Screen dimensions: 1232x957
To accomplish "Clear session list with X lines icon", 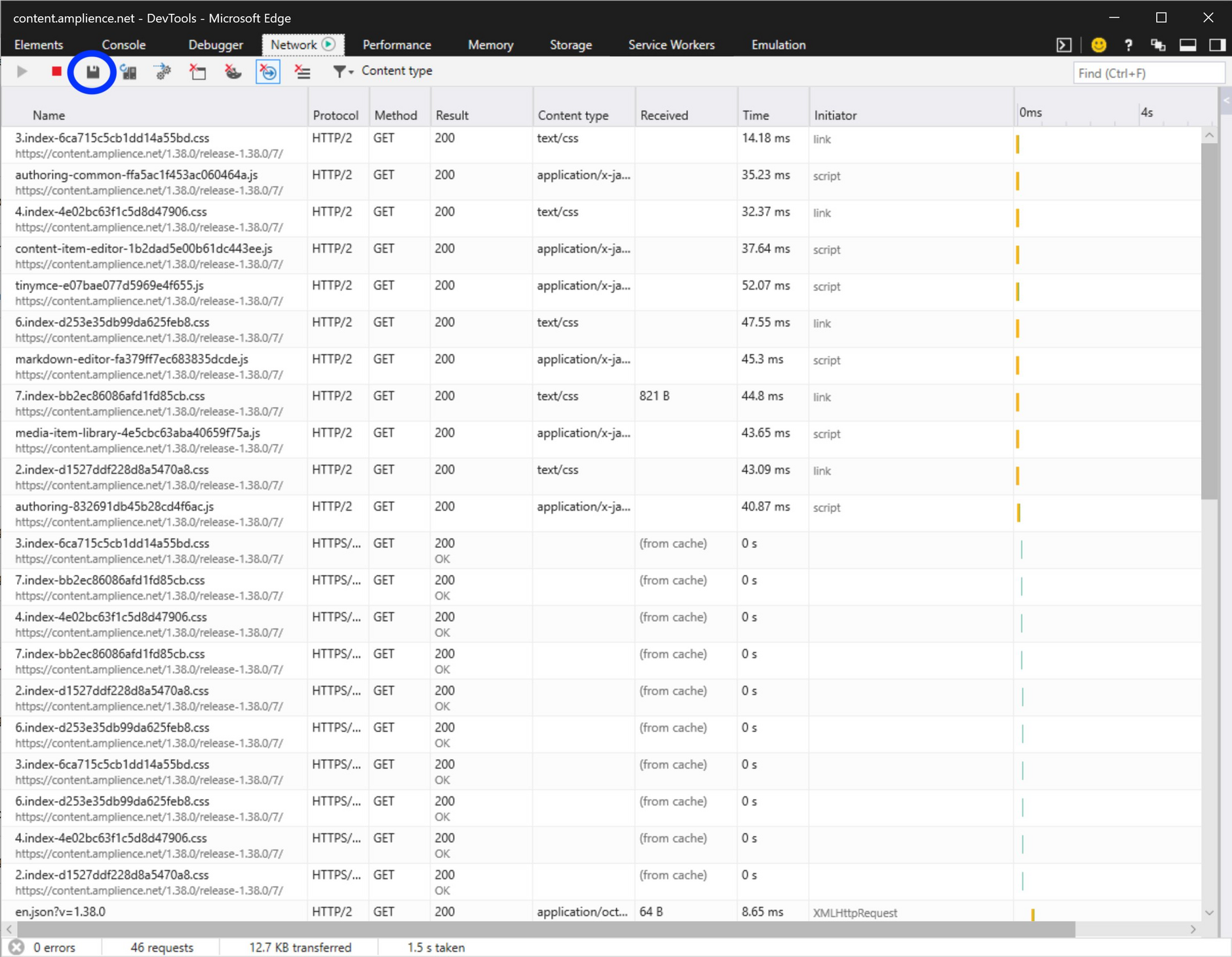I will 302,72.
